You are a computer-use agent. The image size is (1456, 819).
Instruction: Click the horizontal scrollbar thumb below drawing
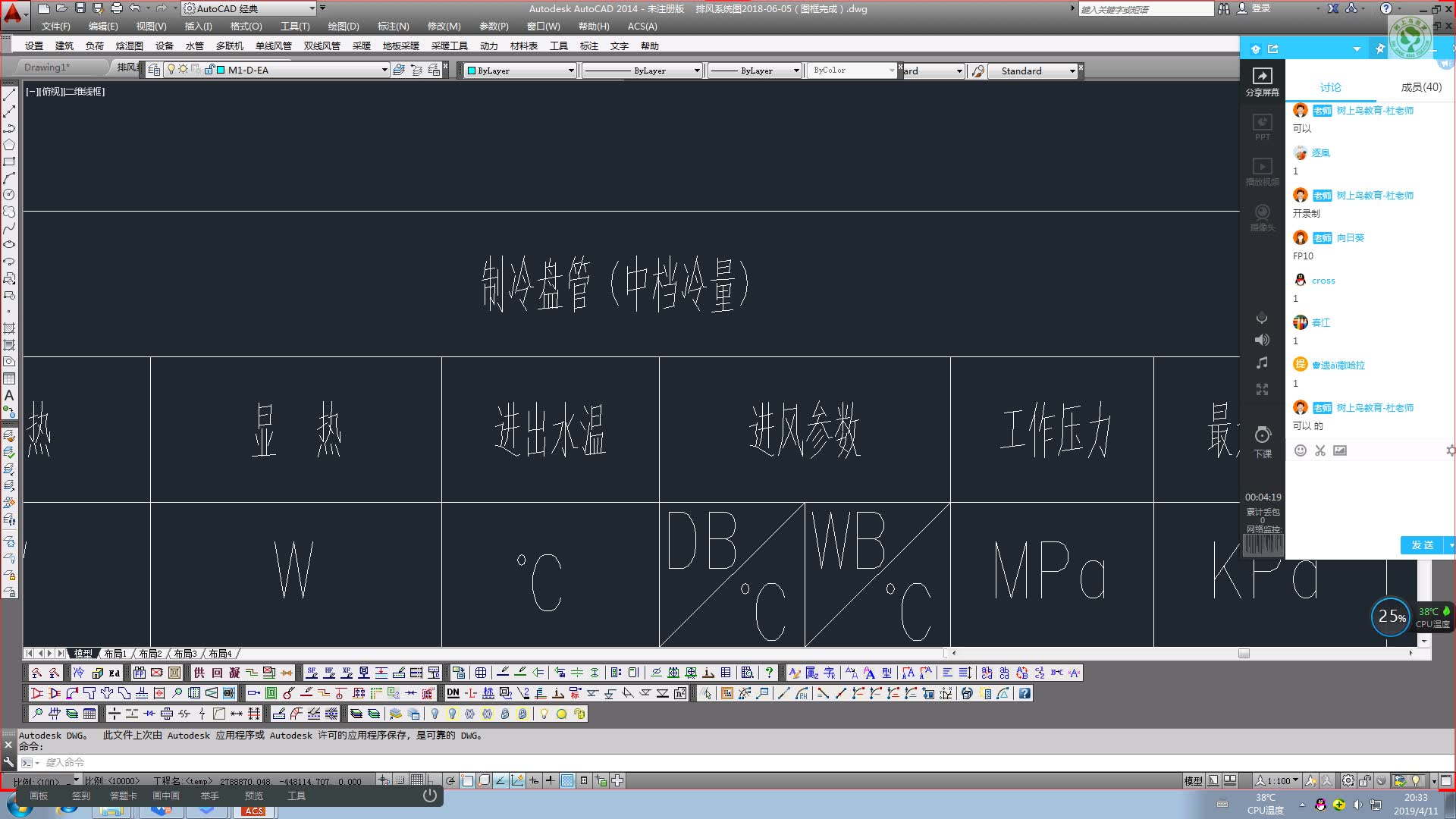pyautogui.click(x=1244, y=653)
